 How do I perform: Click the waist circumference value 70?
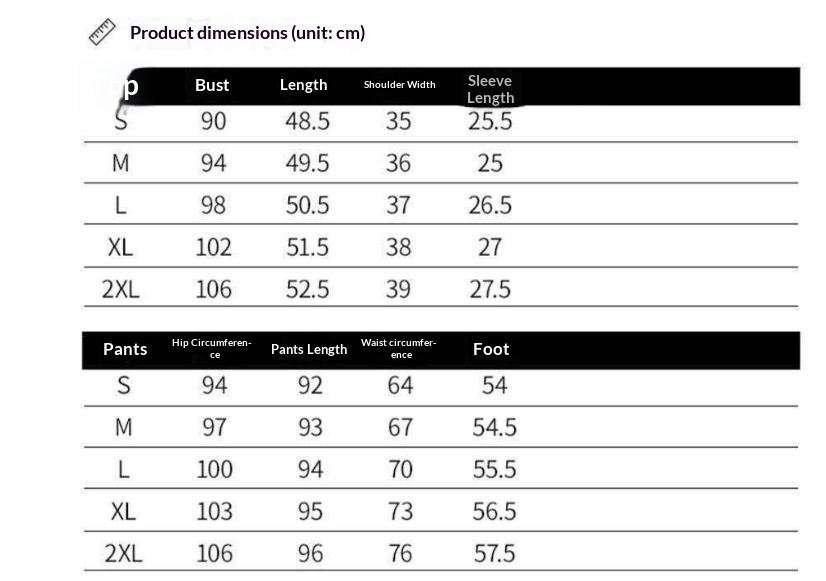pos(400,469)
